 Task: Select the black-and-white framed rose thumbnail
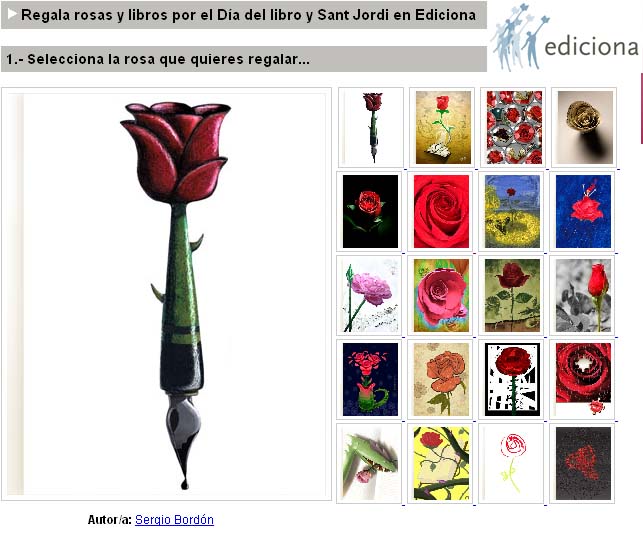[512, 379]
